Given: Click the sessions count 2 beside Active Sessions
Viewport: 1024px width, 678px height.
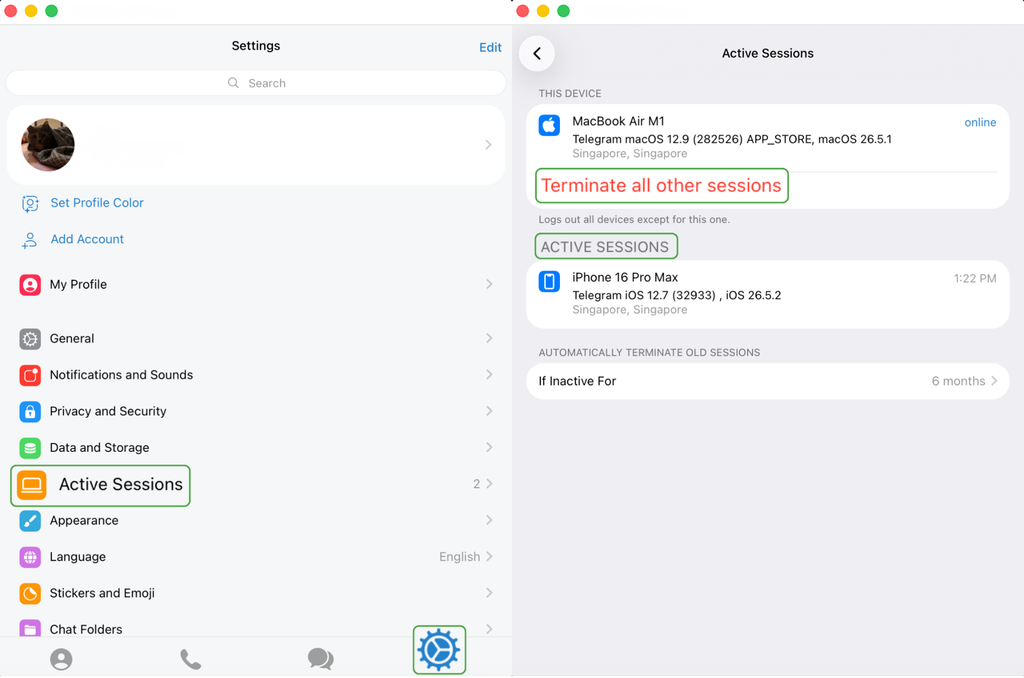Looking at the screenshot, I should (477, 484).
